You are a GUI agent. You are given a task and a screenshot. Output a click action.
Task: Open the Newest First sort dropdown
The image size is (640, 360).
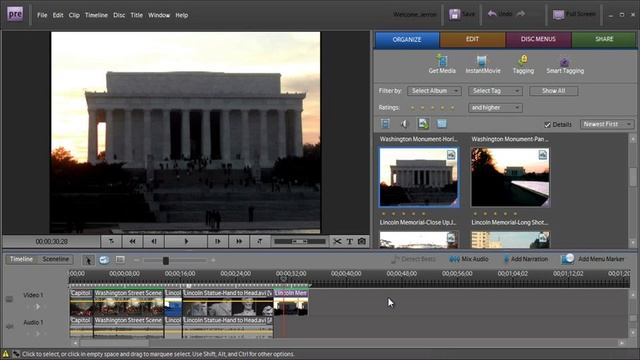point(607,124)
